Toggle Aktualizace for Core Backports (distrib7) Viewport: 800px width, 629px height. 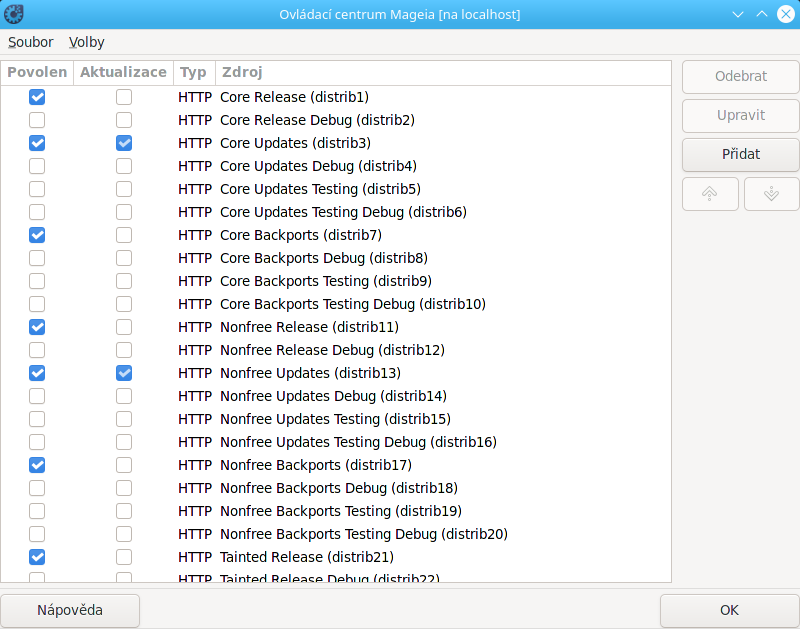click(x=124, y=235)
